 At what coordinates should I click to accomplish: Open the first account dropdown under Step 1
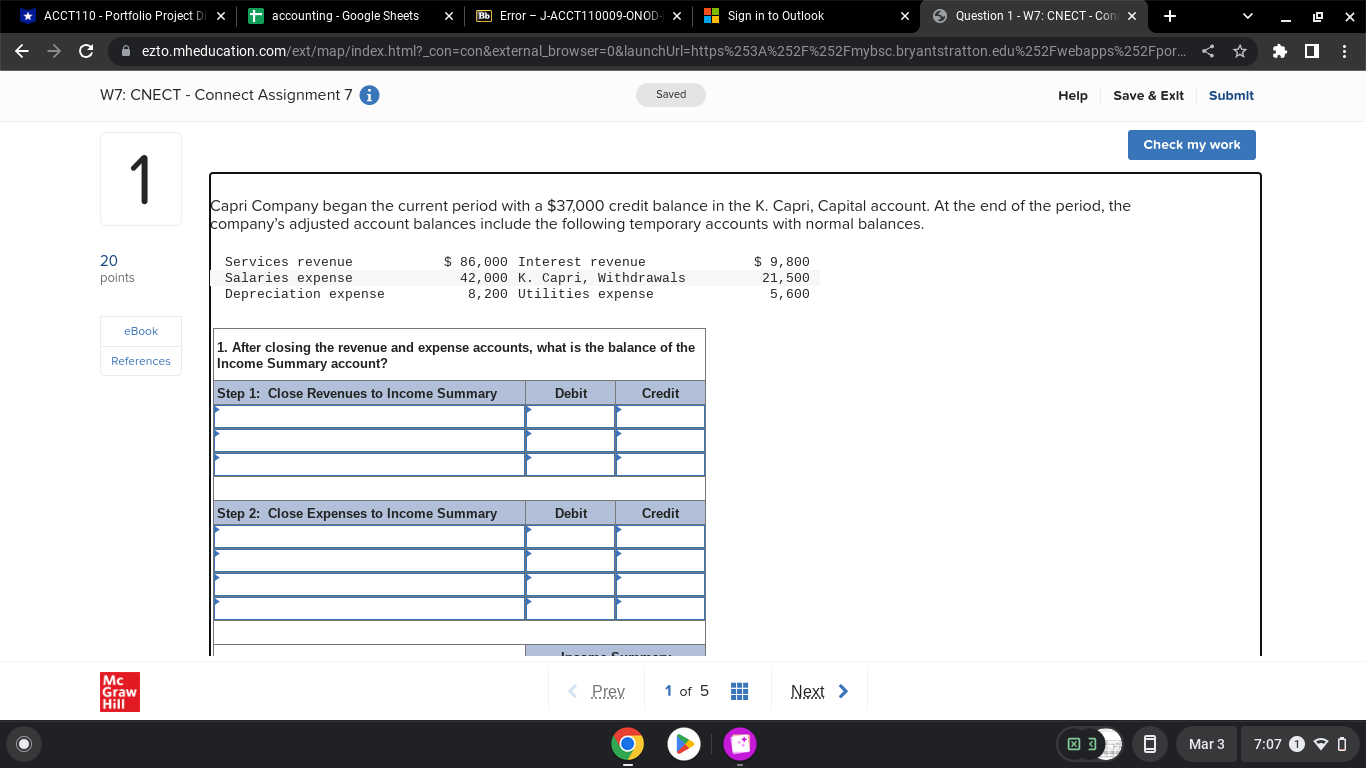point(369,416)
